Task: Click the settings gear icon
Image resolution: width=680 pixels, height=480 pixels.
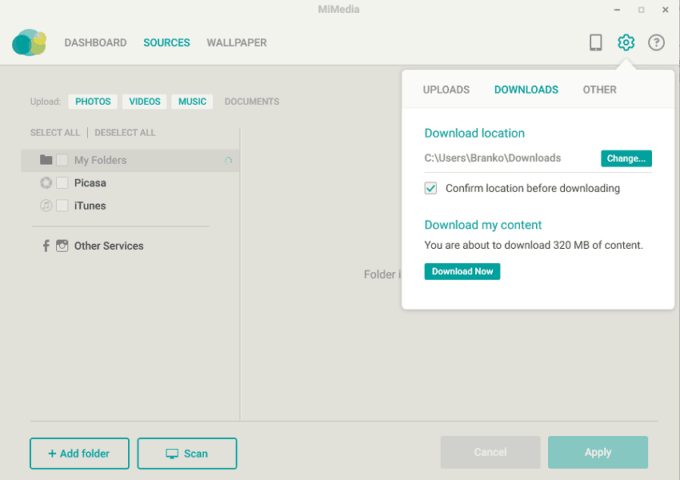Action: 626,43
